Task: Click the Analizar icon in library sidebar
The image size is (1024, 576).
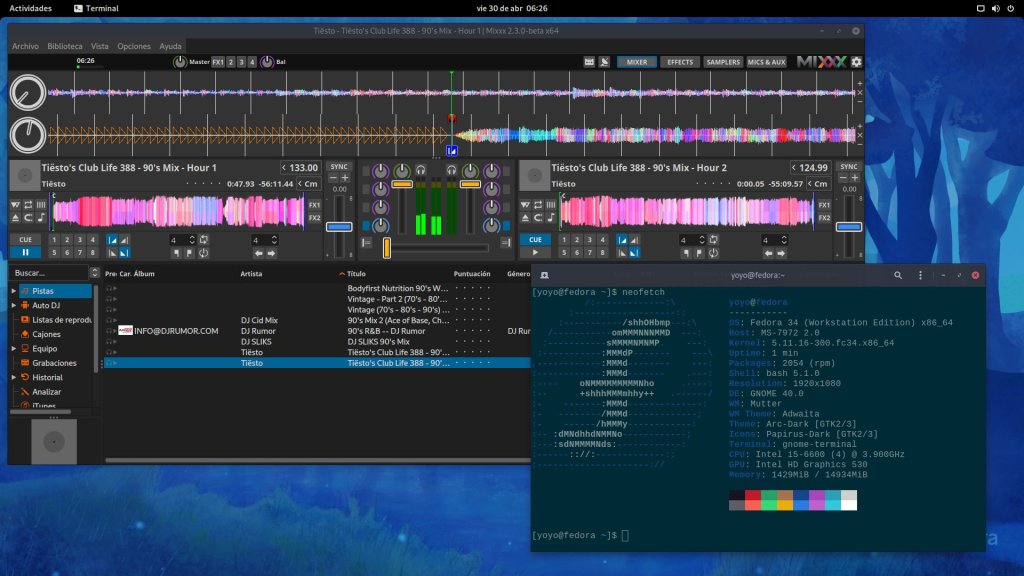Action: coord(23,392)
